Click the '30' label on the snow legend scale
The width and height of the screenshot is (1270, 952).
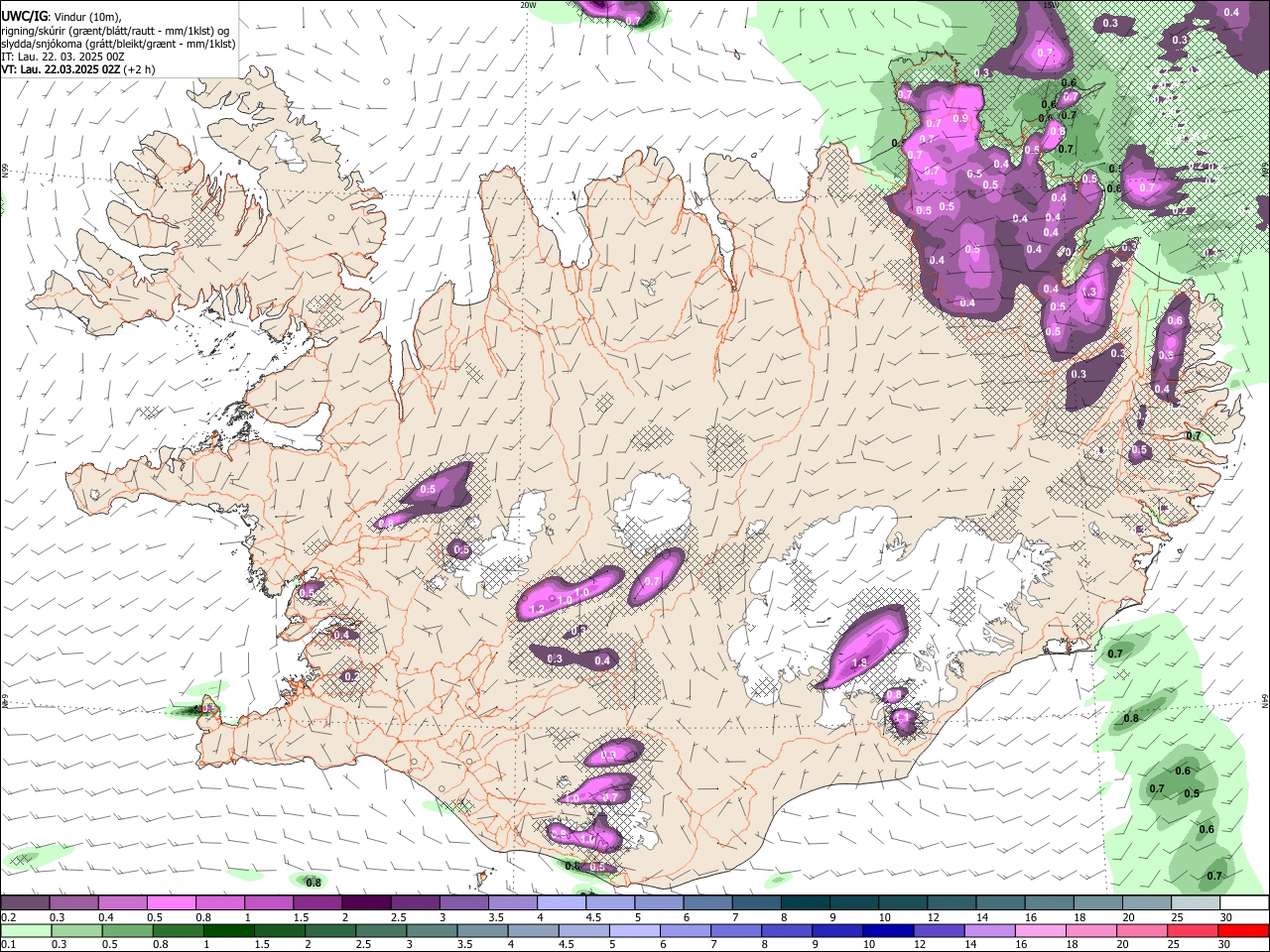pos(1226,917)
